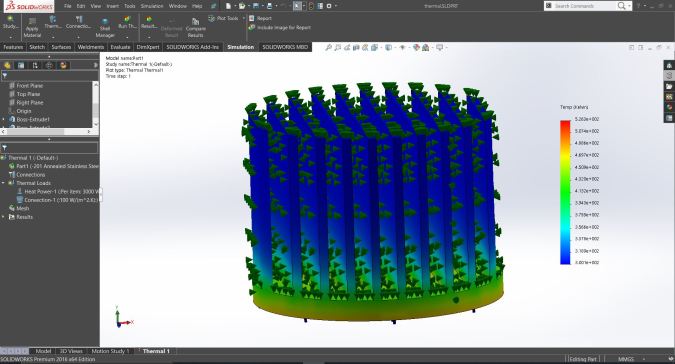Switch to the DimXpert ribbon tab
The width and height of the screenshot is (675, 364).
tap(148, 47)
